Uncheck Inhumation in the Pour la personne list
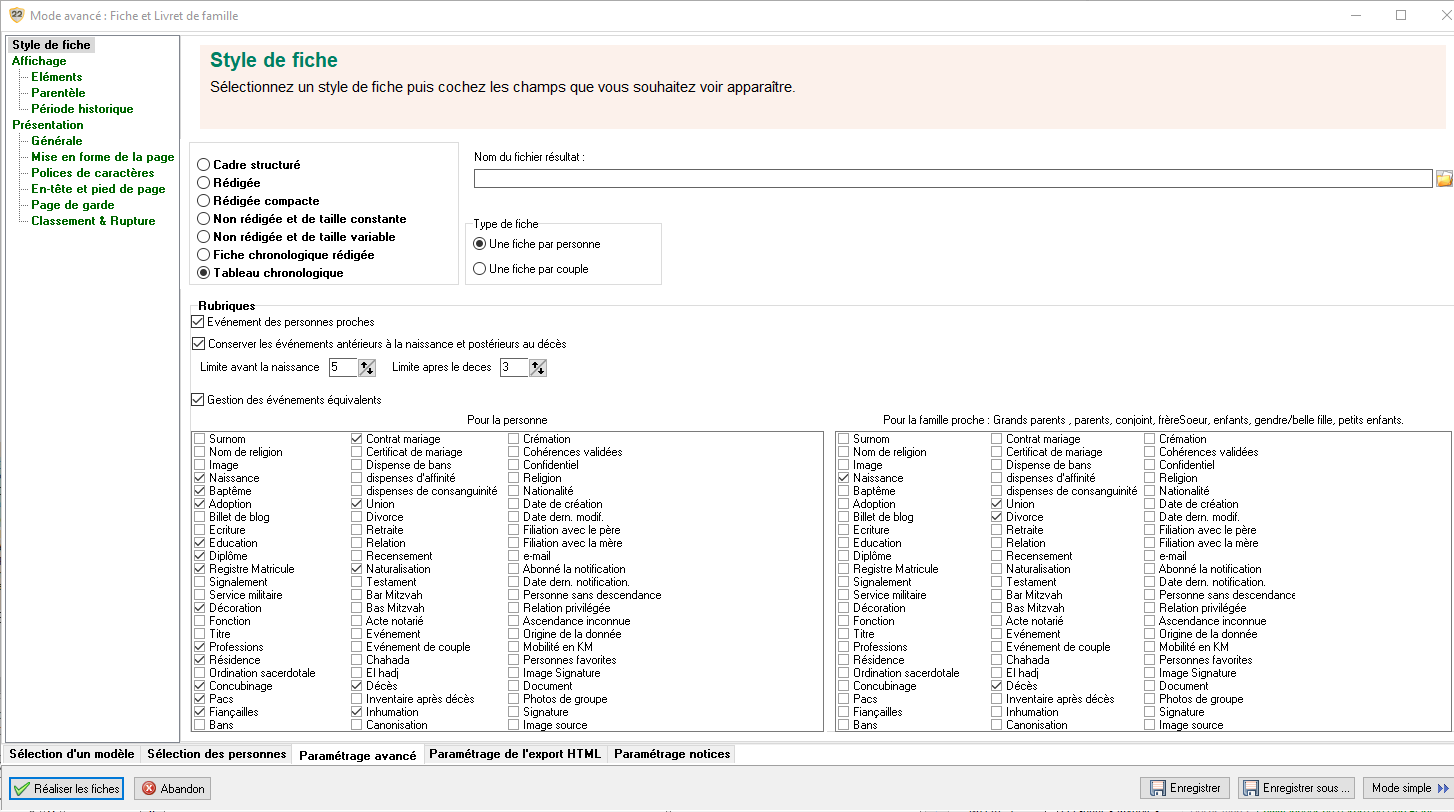The image size is (1454, 812). [357, 712]
